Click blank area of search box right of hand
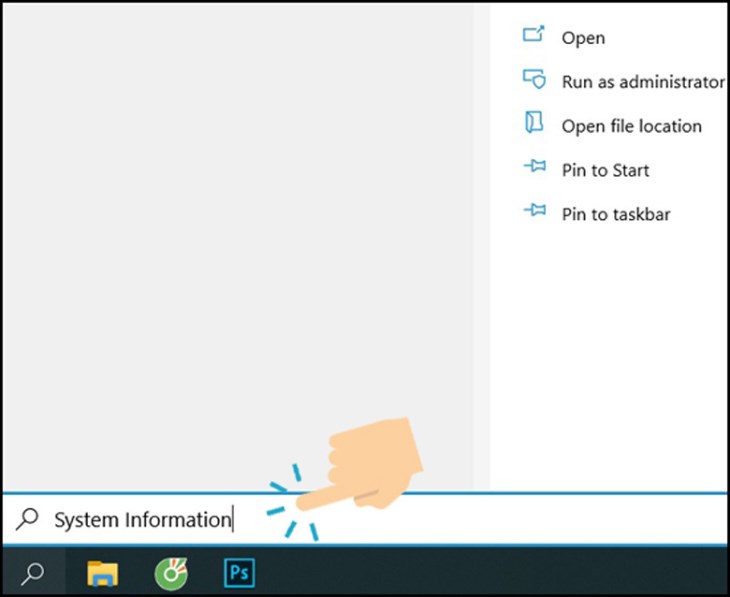 click(559, 519)
